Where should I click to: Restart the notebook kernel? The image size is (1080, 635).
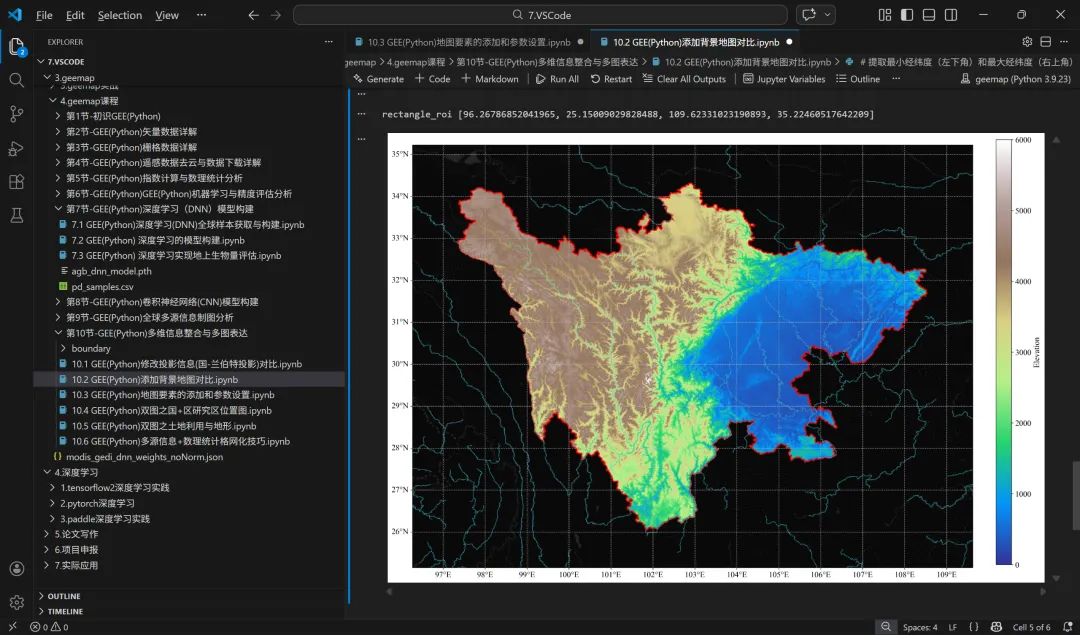pos(611,79)
